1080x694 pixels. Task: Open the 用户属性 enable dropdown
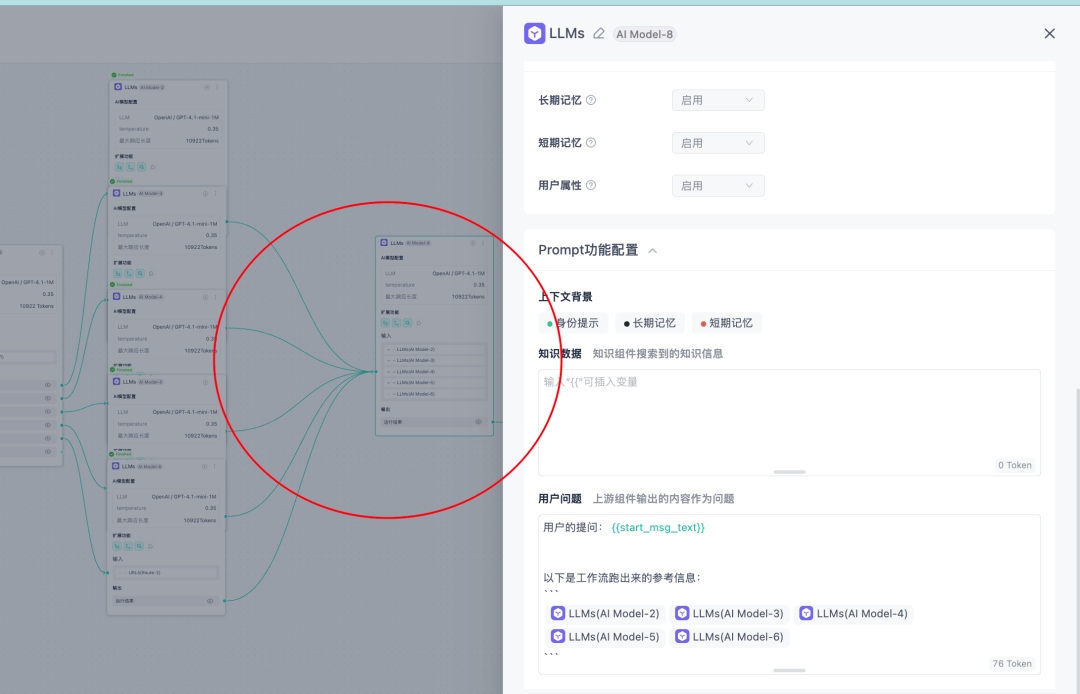coord(718,185)
